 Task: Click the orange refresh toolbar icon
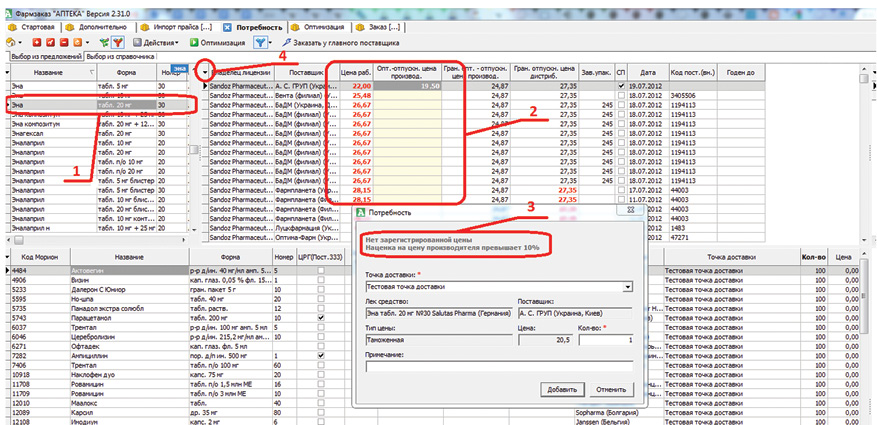(78, 42)
